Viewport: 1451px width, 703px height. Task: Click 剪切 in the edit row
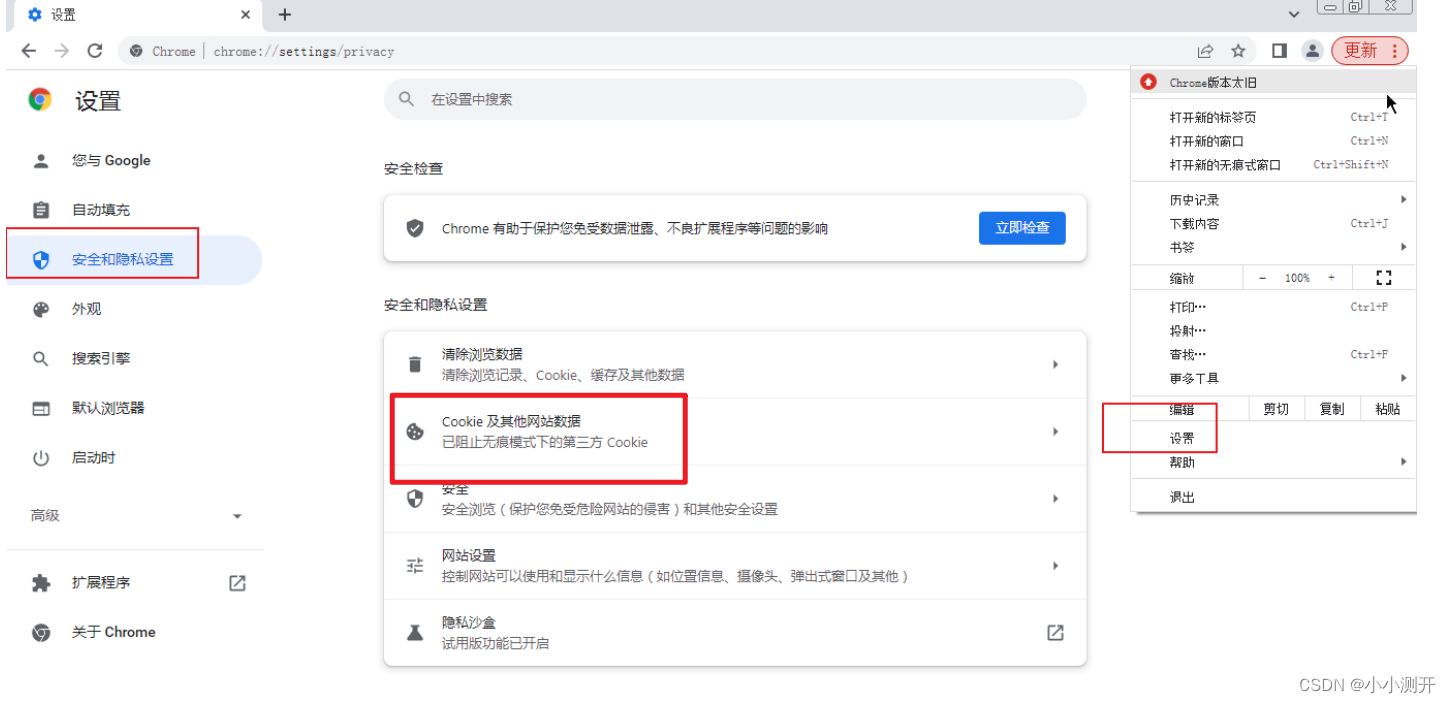point(1276,409)
